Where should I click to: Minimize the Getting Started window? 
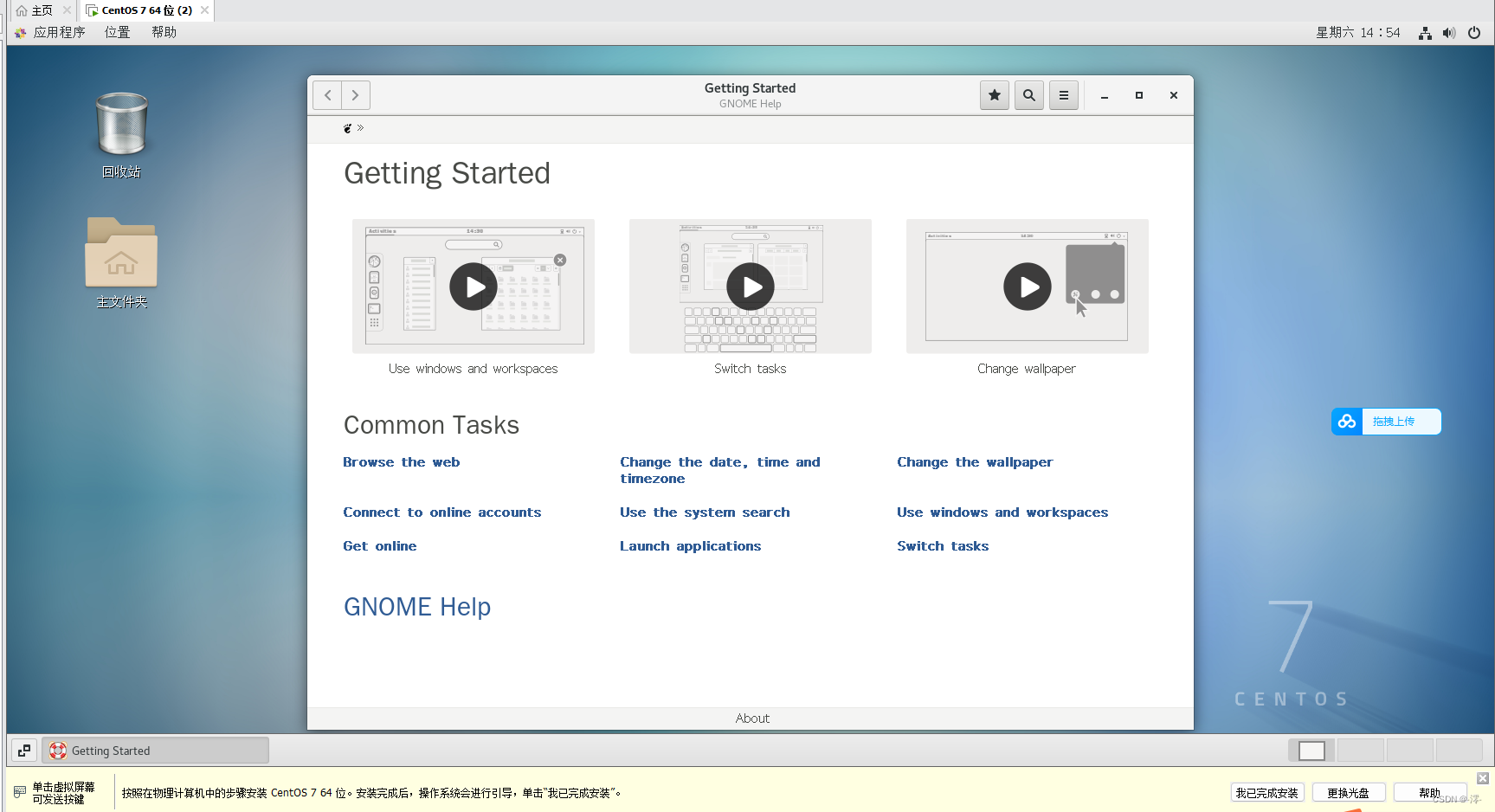point(1105,95)
